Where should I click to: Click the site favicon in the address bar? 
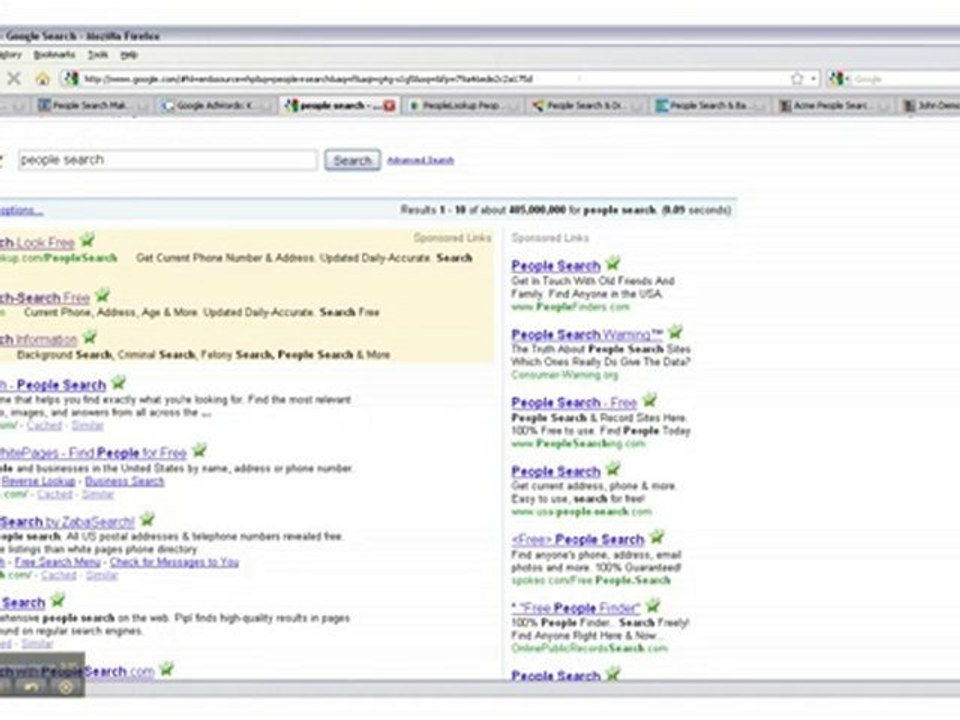71,78
